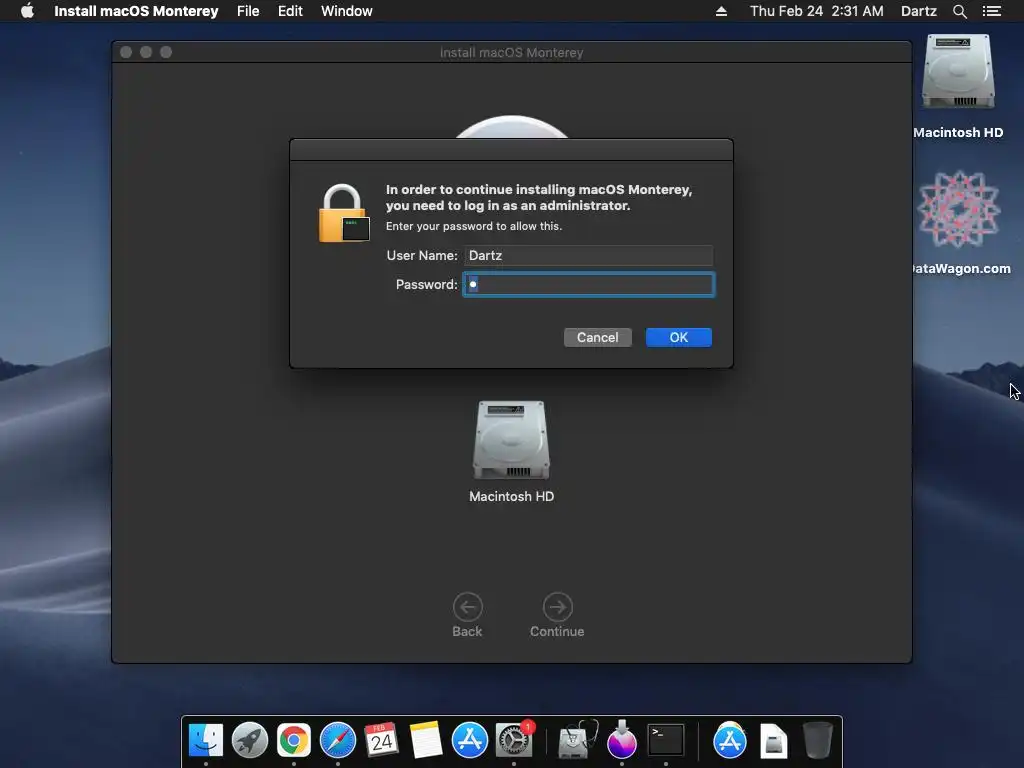The image size is (1024, 768).
Task: Focus the Password input field
Action: 588,285
